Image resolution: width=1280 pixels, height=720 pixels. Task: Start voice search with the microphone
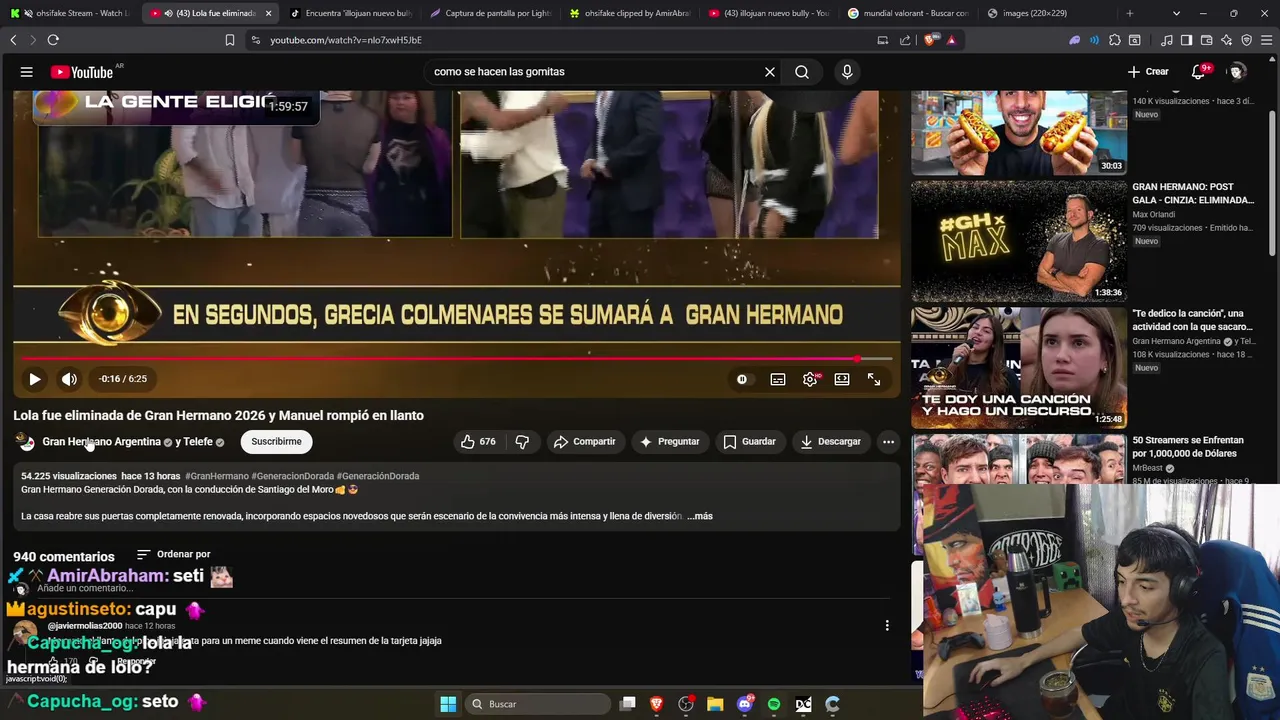[x=847, y=72]
